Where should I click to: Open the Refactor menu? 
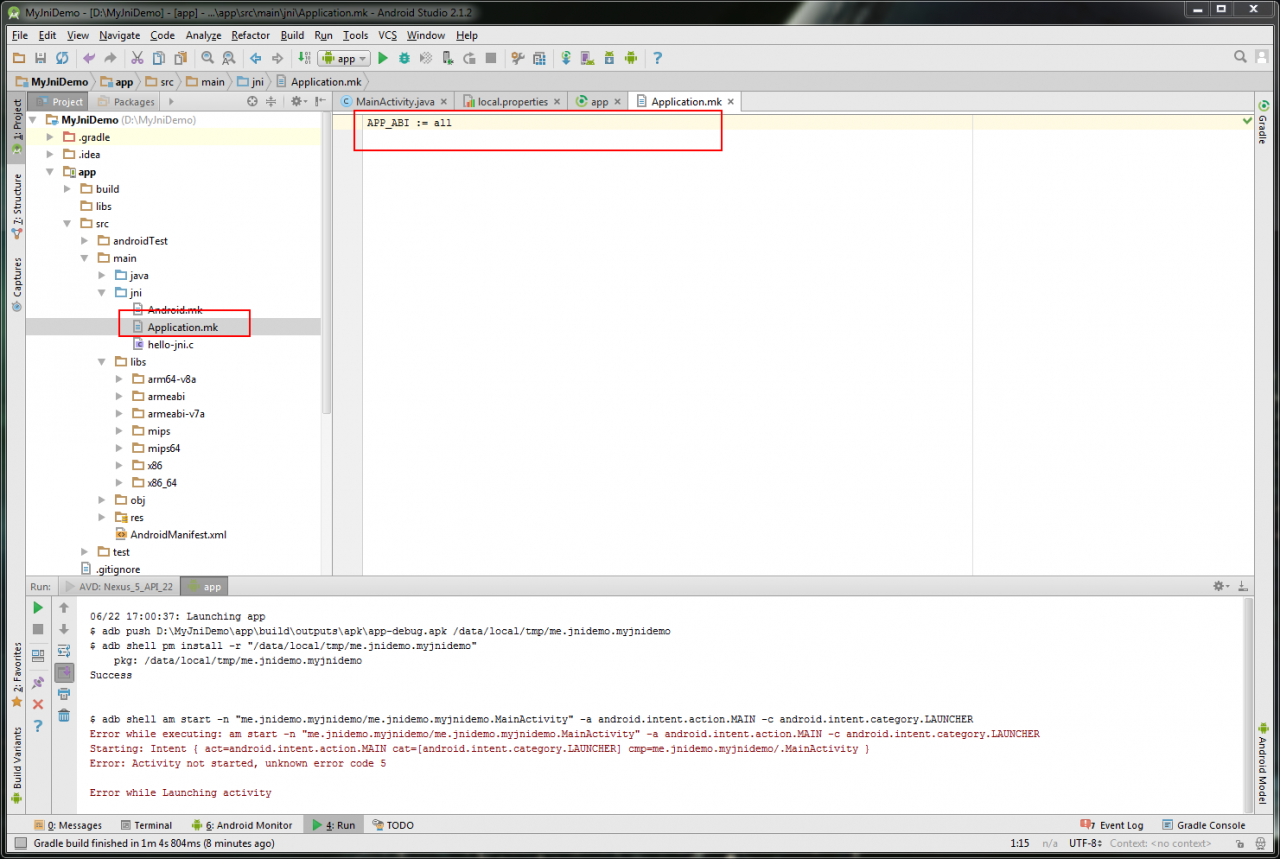click(x=250, y=35)
